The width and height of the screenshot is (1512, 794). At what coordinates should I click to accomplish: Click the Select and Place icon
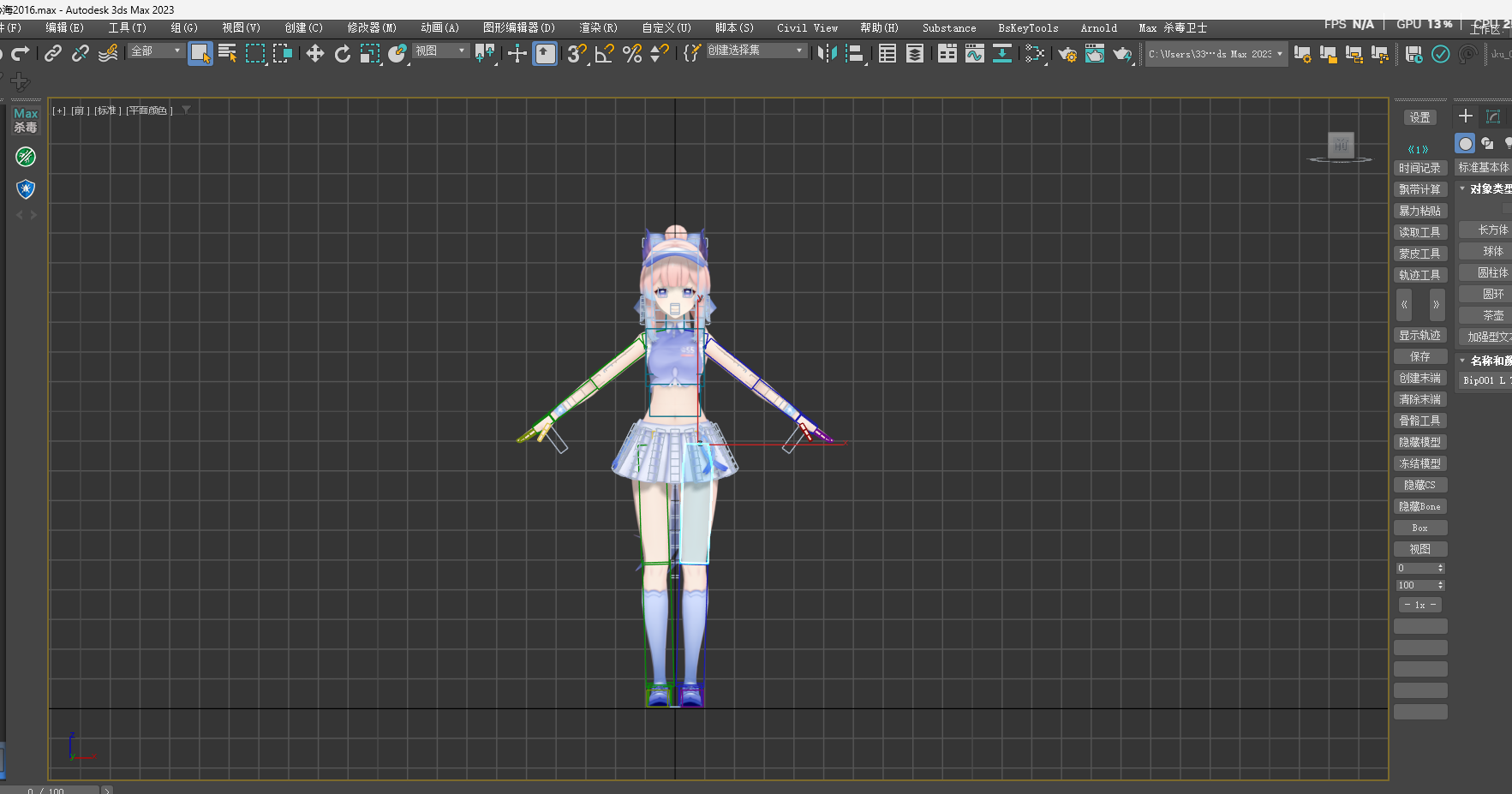pyautogui.click(x=397, y=54)
